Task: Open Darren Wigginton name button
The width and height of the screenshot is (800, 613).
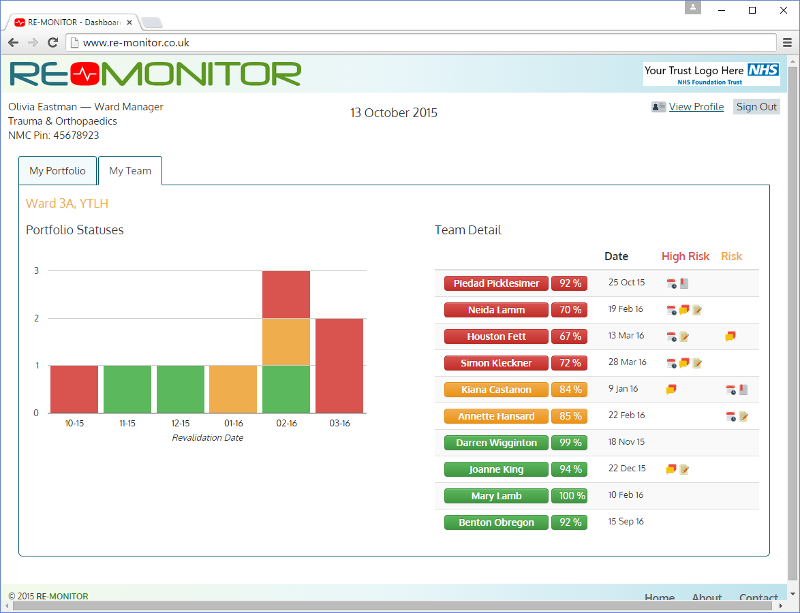Action: click(x=496, y=443)
